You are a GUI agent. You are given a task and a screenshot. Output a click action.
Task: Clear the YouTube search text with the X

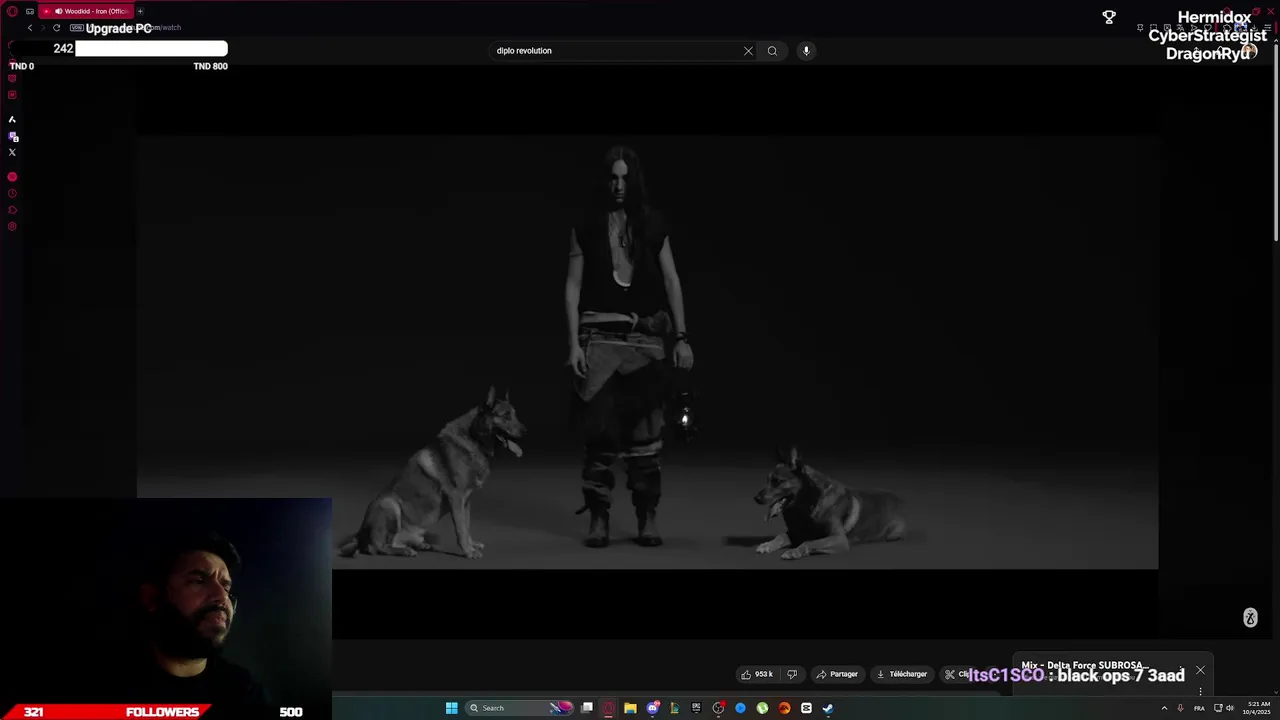tap(748, 51)
